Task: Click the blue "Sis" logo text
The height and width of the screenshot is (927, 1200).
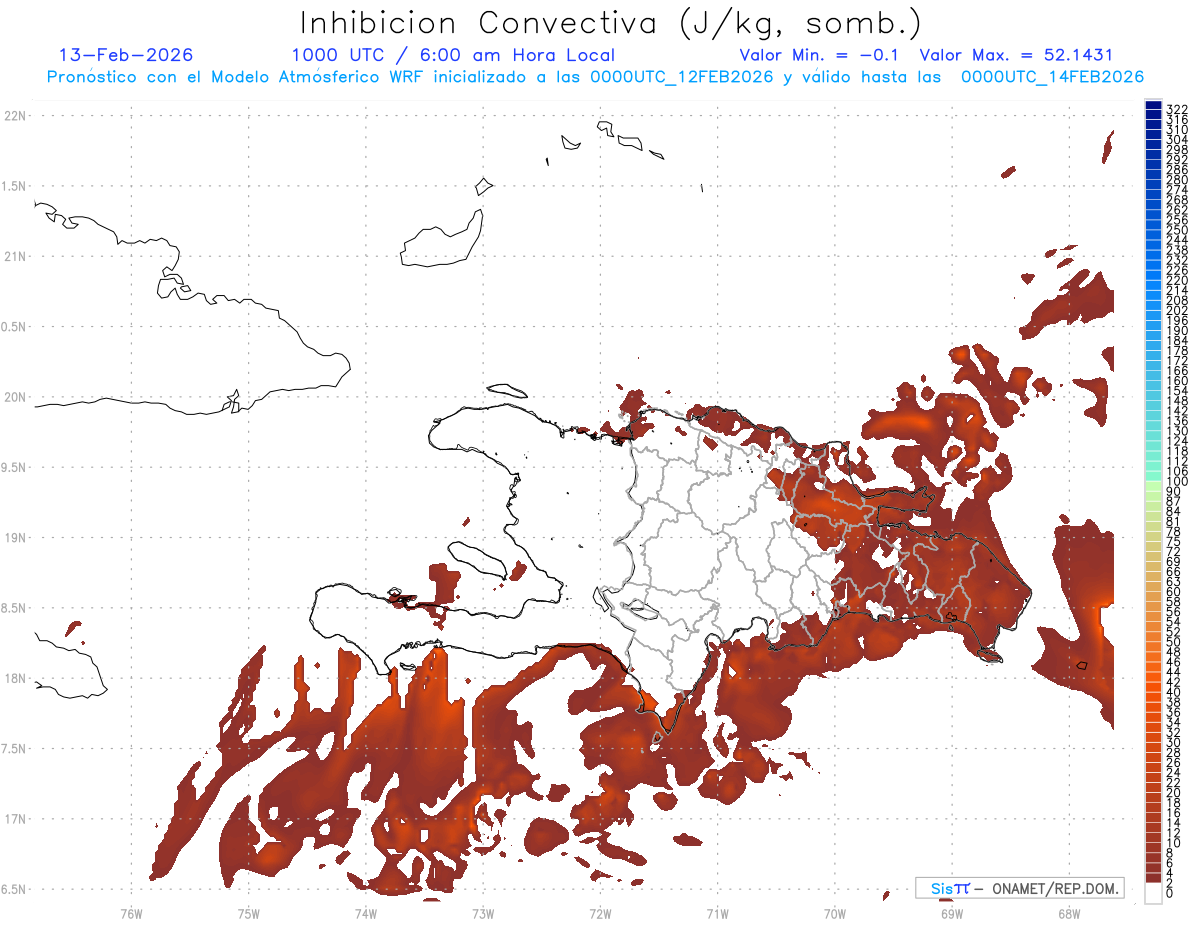Action: pos(942,889)
